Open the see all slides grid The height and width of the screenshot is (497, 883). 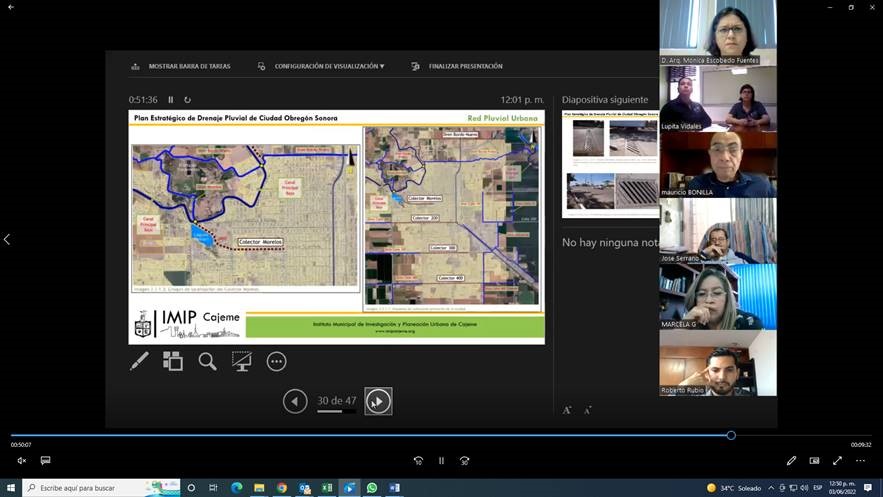pos(173,361)
